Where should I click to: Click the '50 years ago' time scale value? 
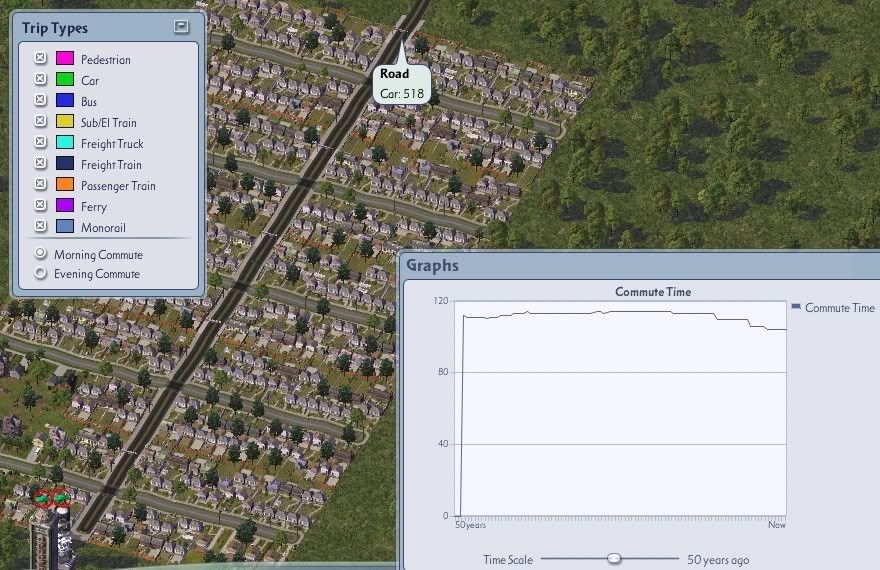[x=718, y=559]
